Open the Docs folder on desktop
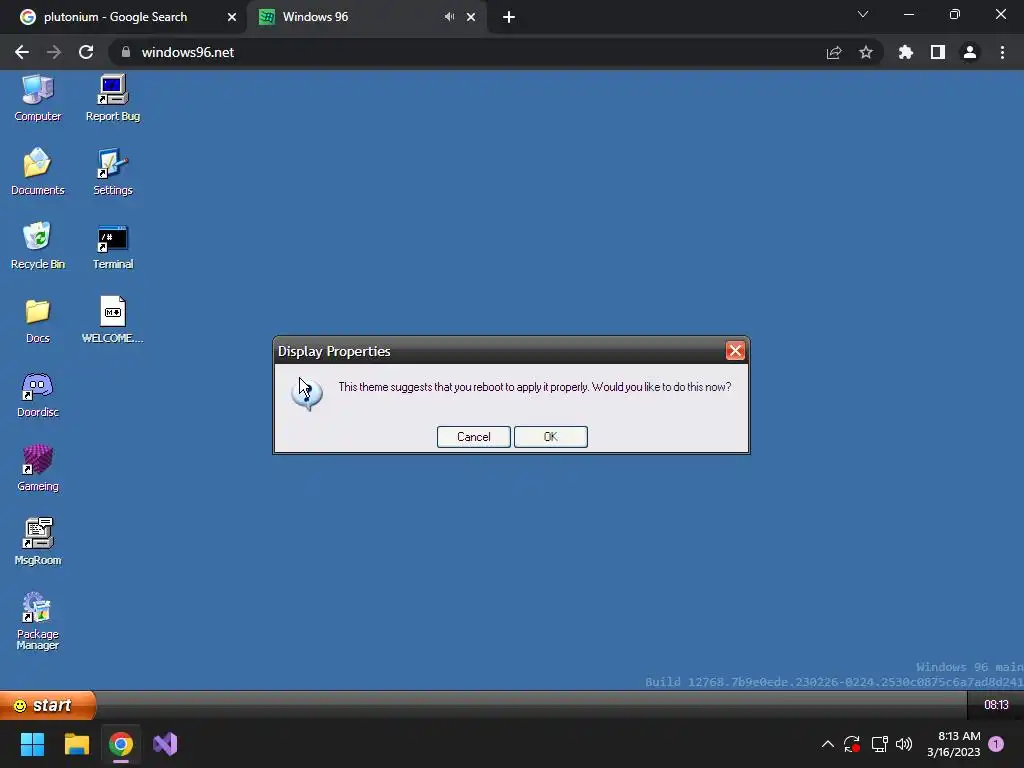This screenshot has width=1024, height=768. click(37, 321)
